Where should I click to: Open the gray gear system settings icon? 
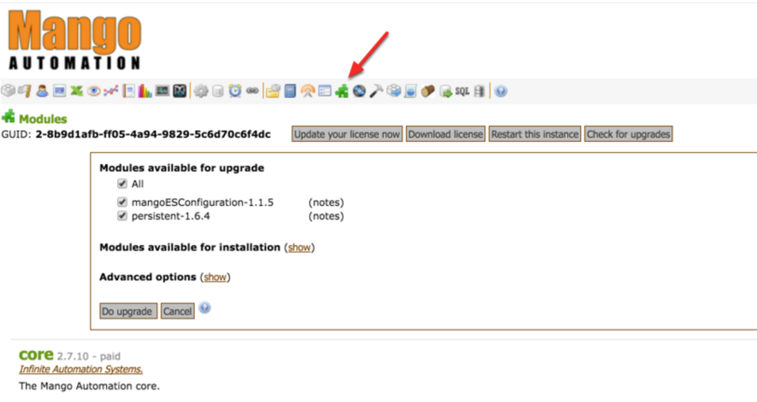201,91
